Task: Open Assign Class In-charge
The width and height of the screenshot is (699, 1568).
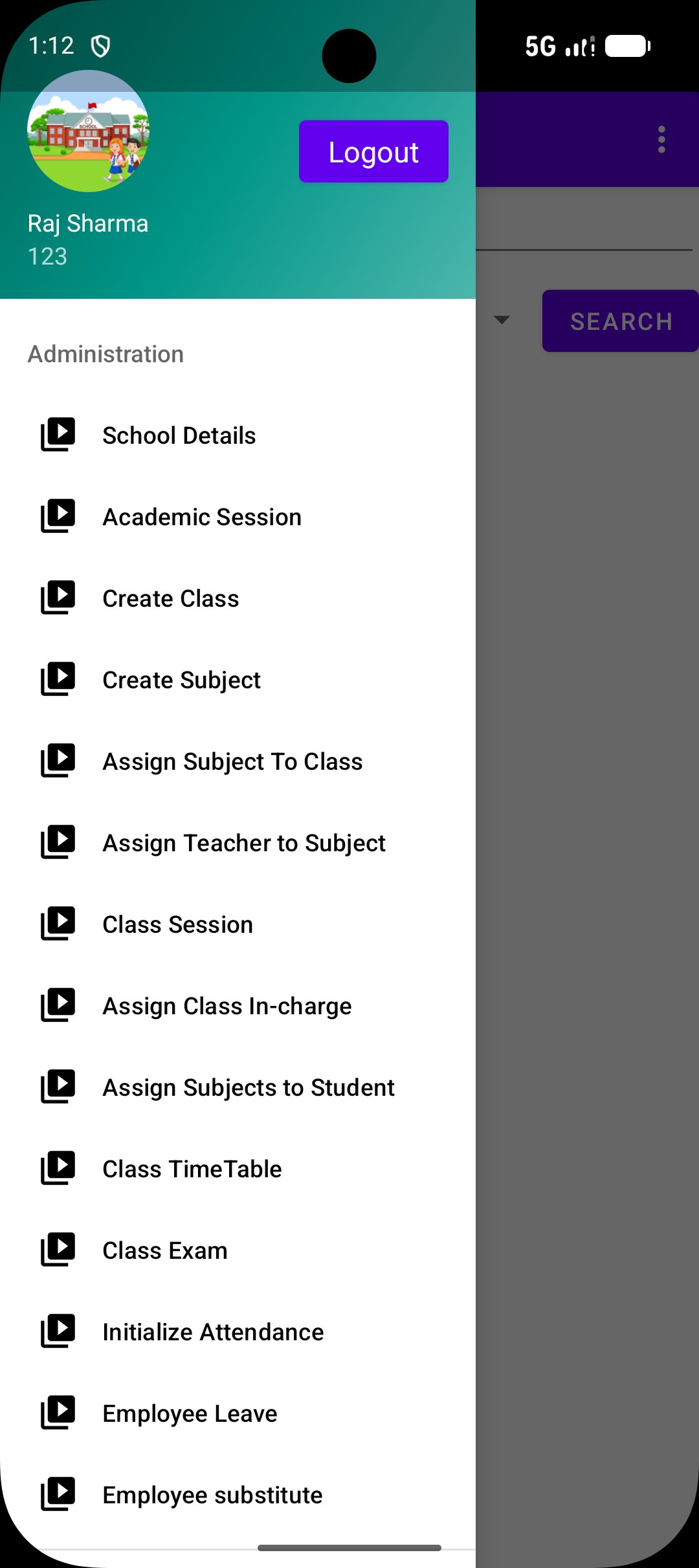Action: (227, 1006)
